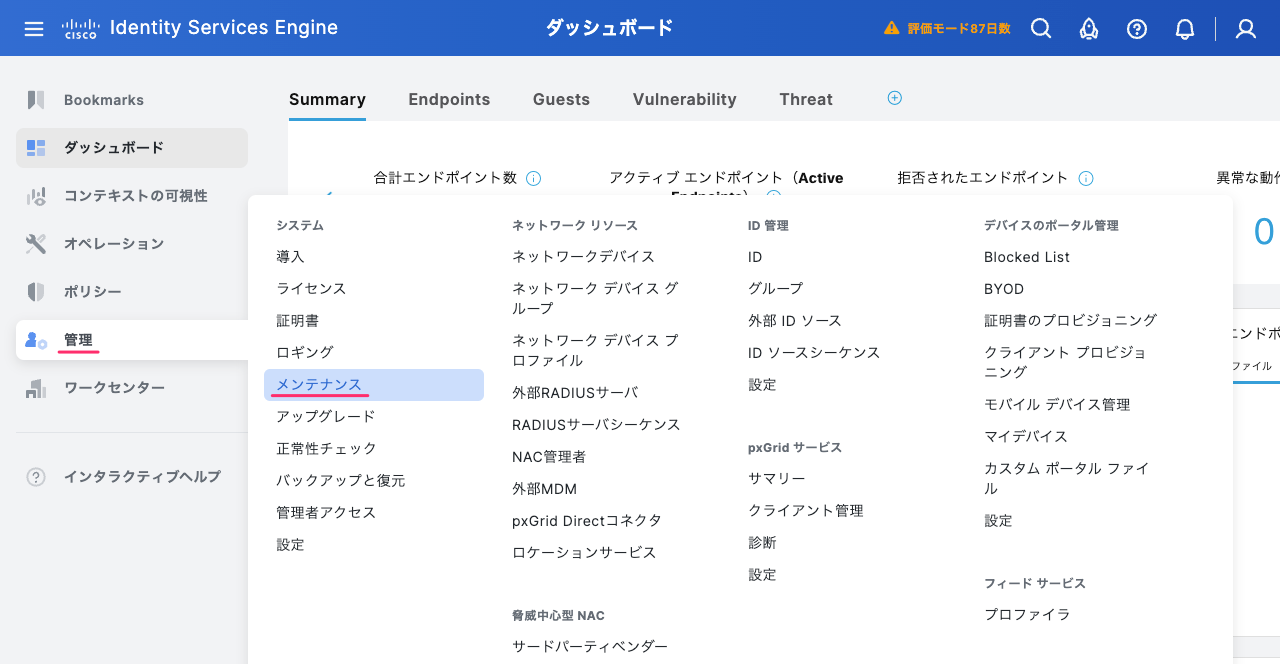
Task: Open the user account icon
Action: (1246, 29)
